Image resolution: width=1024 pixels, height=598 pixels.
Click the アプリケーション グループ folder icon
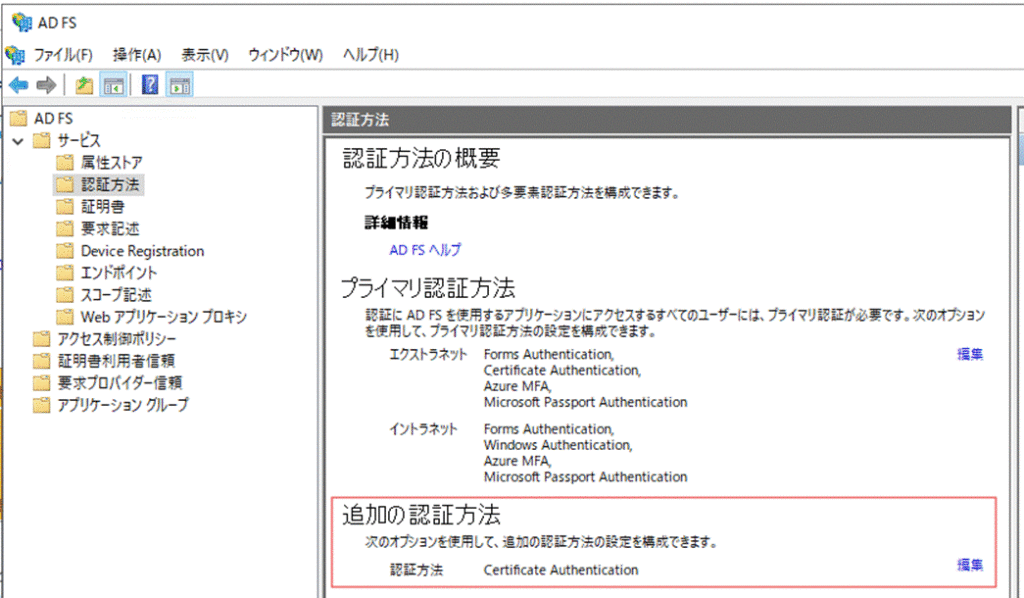coord(42,405)
